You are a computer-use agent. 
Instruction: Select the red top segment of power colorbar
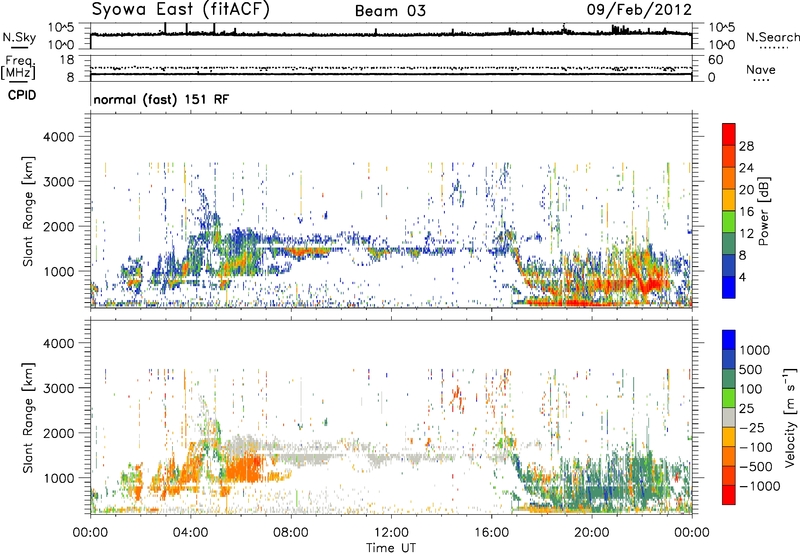tap(729, 134)
